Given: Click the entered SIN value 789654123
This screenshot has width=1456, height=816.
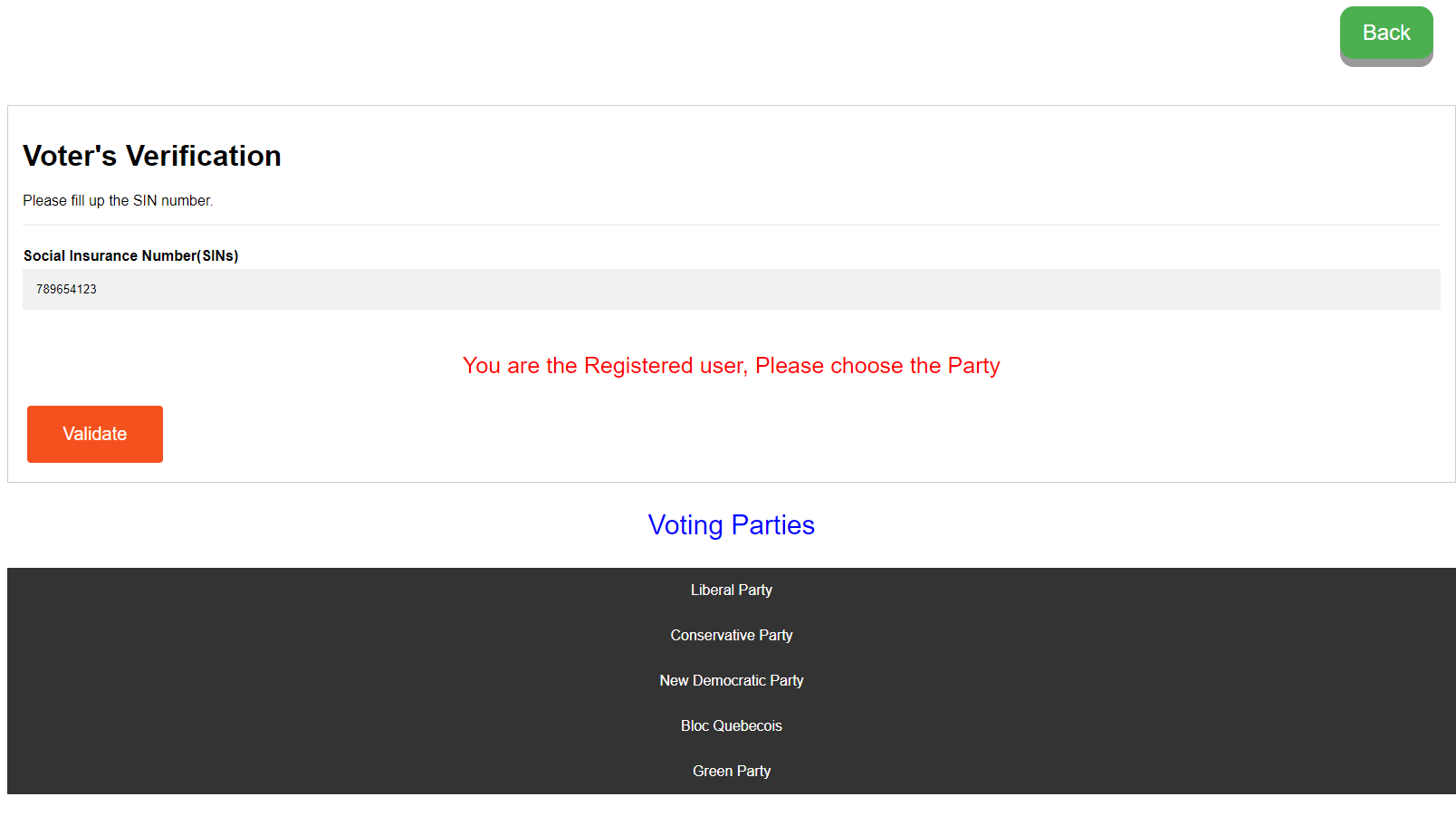Looking at the screenshot, I should (66, 290).
